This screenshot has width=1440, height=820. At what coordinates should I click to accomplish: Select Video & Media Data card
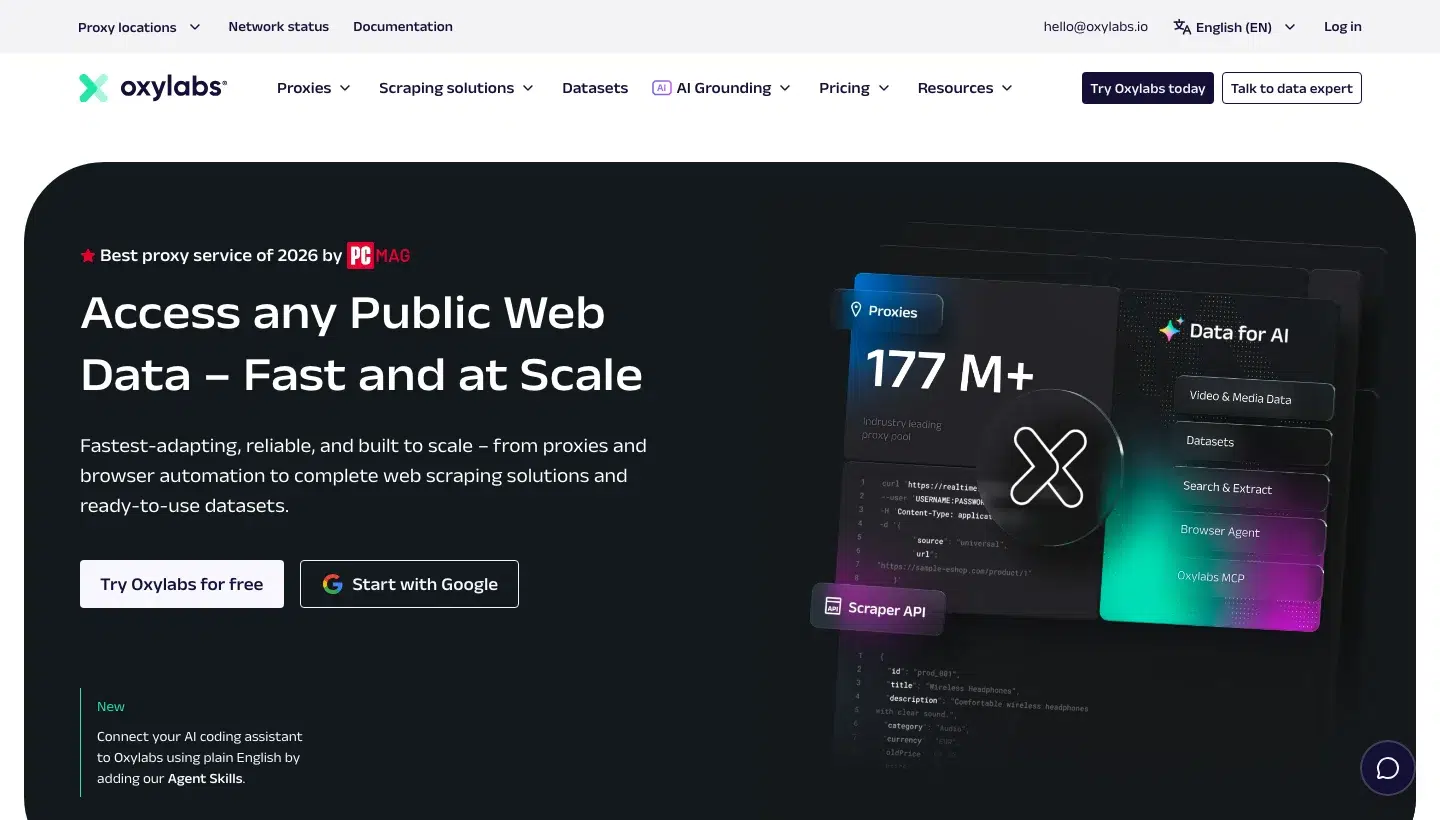coord(1254,398)
